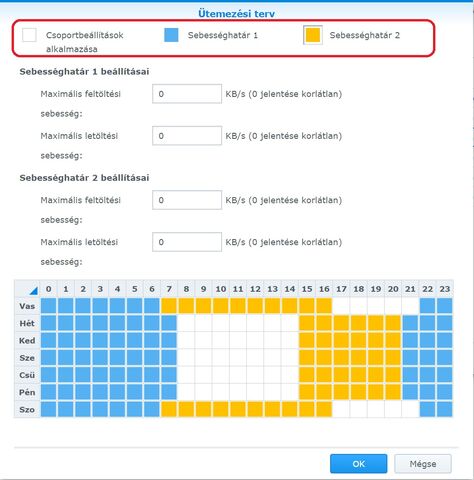Select the hour 7 column header
The width and height of the screenshot is (474, 480).
(x=169, y=289)
